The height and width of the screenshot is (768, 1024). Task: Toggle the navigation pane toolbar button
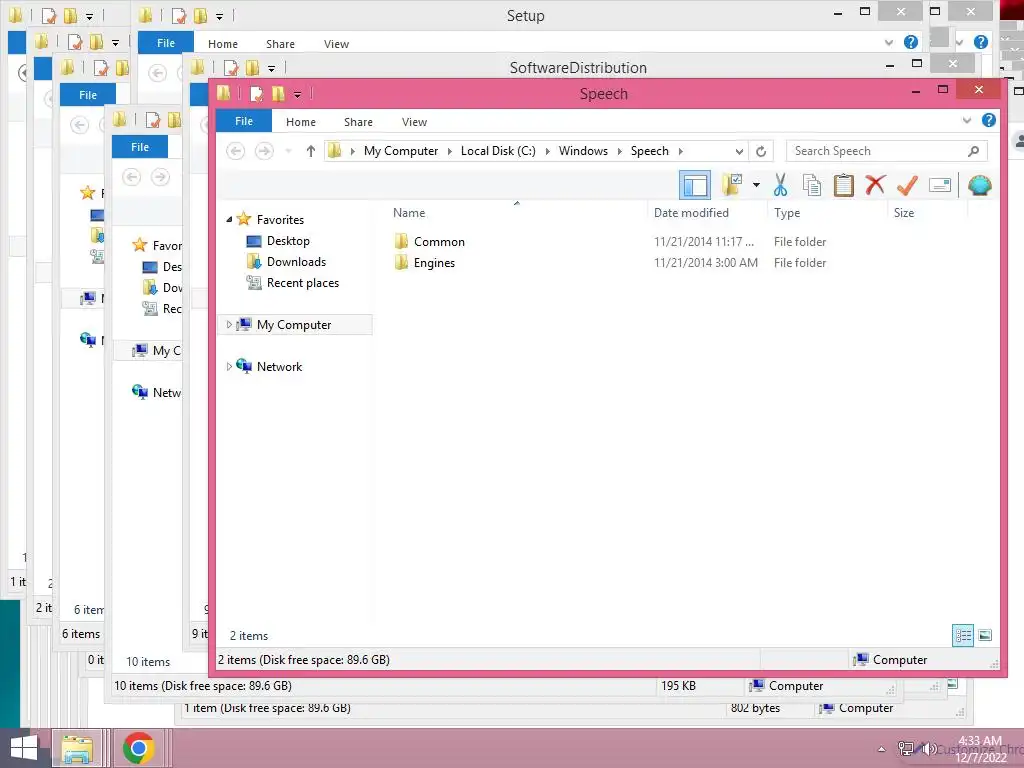pyautogui.click(x=695, y=185)
